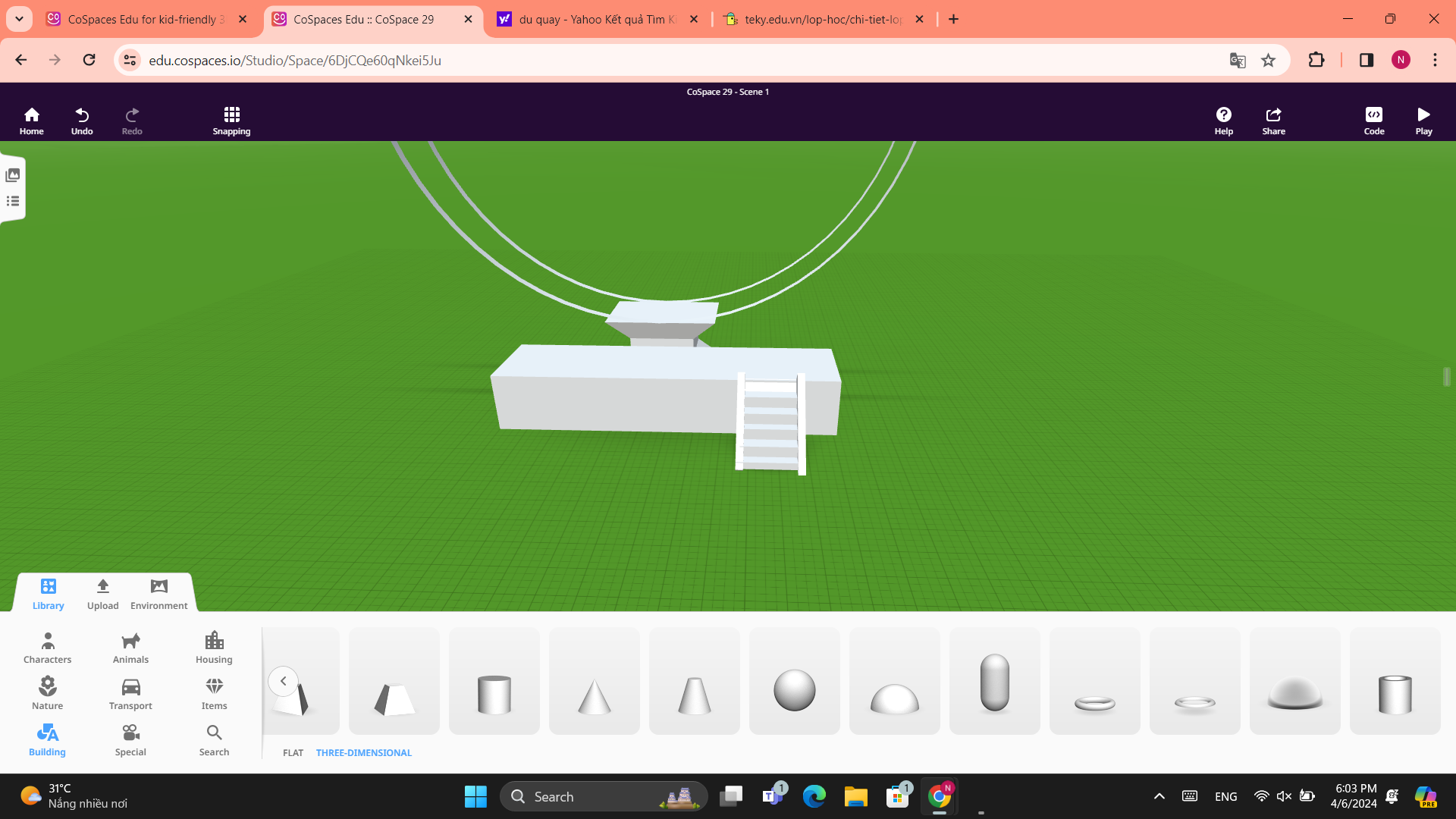The image size is (1456, 819).
Task: Open the weather widget 31°C
Action: point(74,796)
